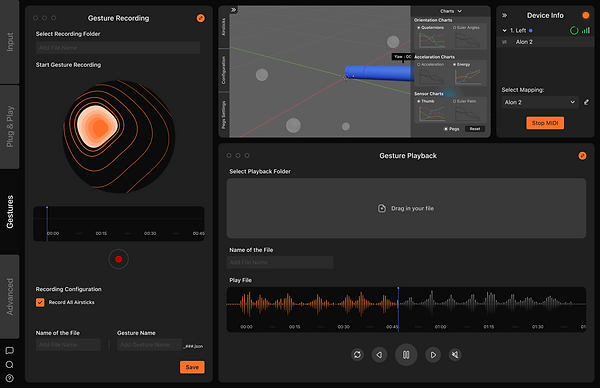Viewport: 600px width, 388px height.
Task: Click the Reset button in charts panel
Action: coord(475,129)
